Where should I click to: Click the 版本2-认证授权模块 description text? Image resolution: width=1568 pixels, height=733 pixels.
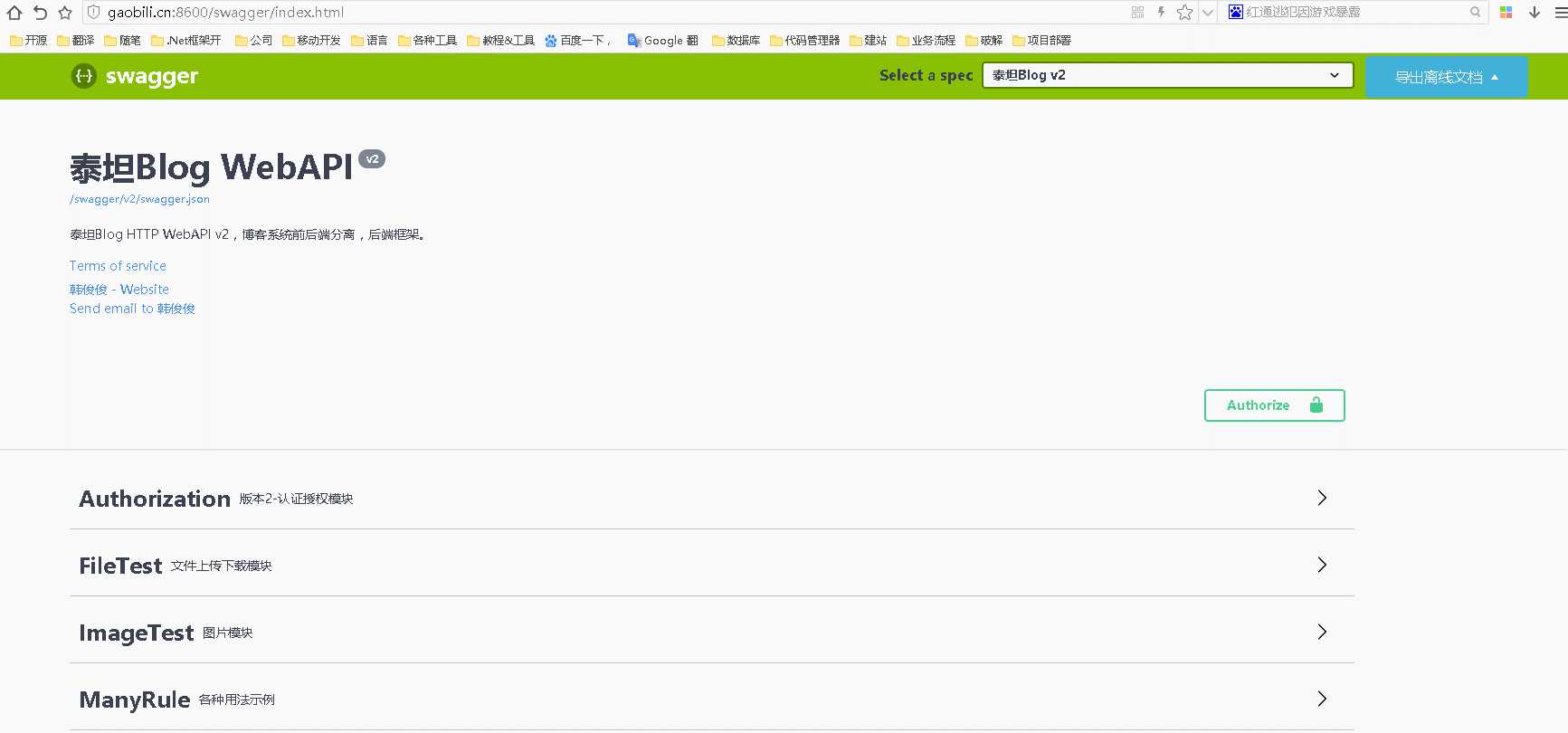296,499
